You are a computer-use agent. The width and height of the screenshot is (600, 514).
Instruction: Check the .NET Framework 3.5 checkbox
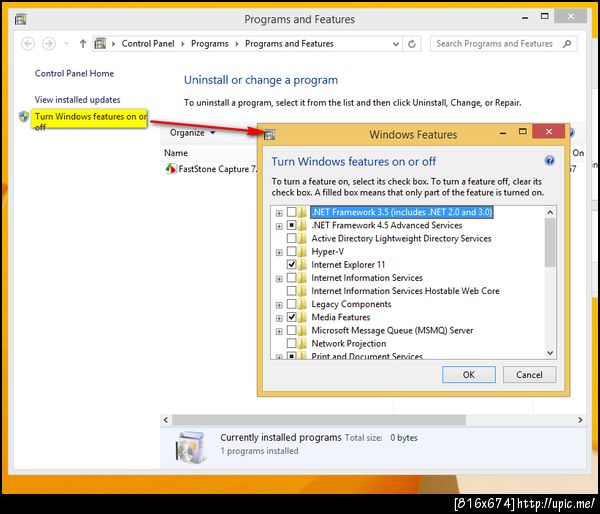(x=292, y=212)
